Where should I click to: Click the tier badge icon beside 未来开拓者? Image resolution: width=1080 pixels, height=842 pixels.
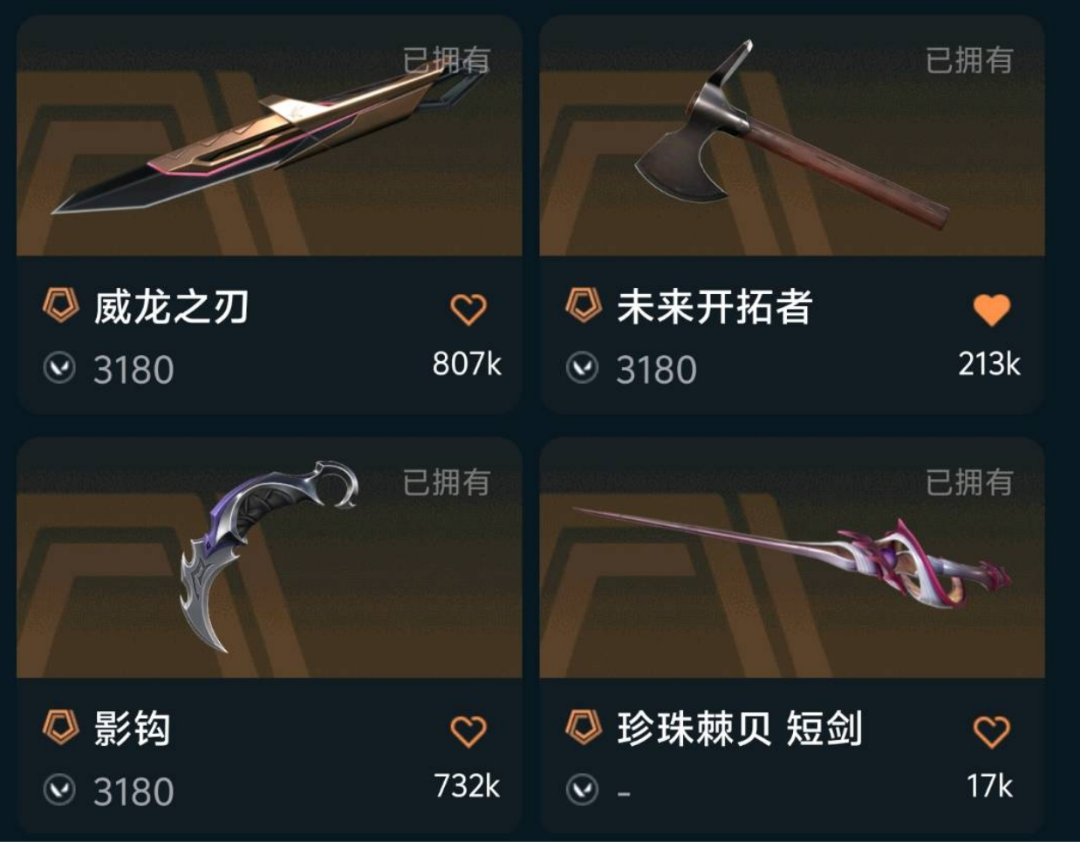coord(583,305)
